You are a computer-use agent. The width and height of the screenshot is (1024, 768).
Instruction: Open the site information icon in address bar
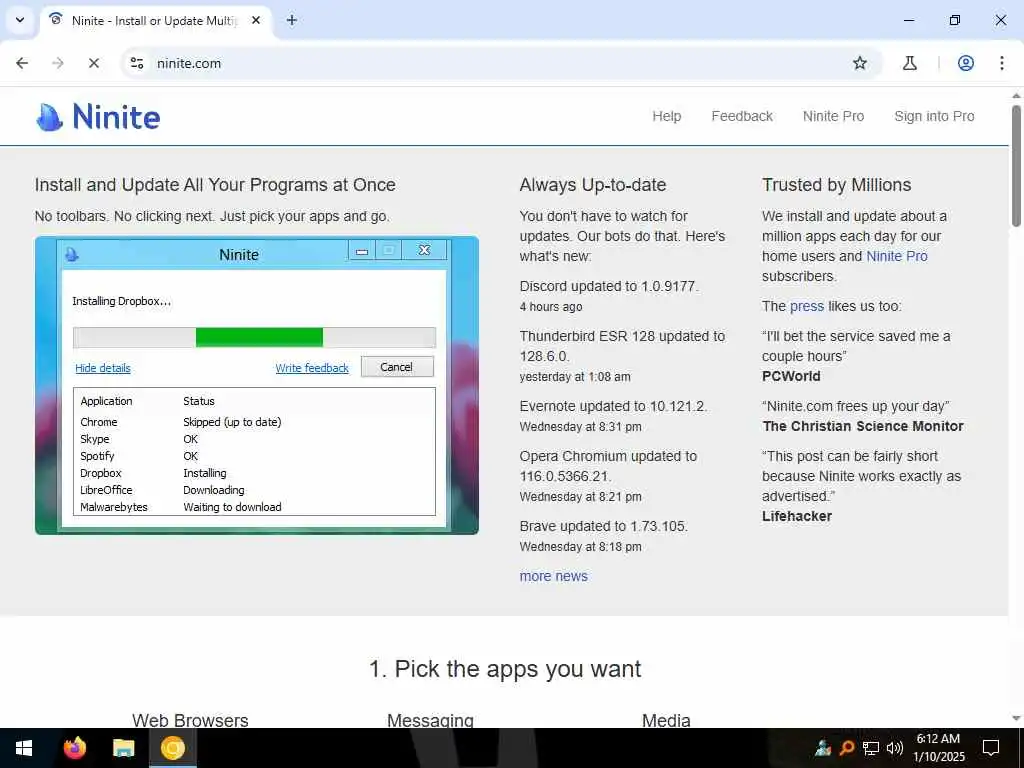[x=137, y=63]
